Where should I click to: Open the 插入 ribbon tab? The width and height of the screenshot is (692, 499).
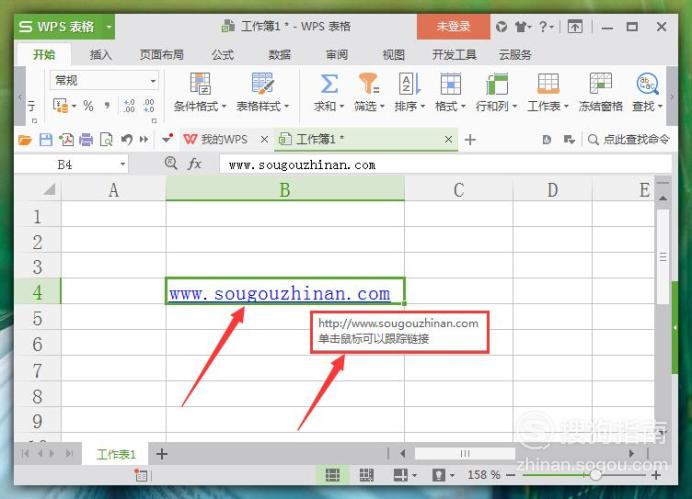[x=101, y=55]
